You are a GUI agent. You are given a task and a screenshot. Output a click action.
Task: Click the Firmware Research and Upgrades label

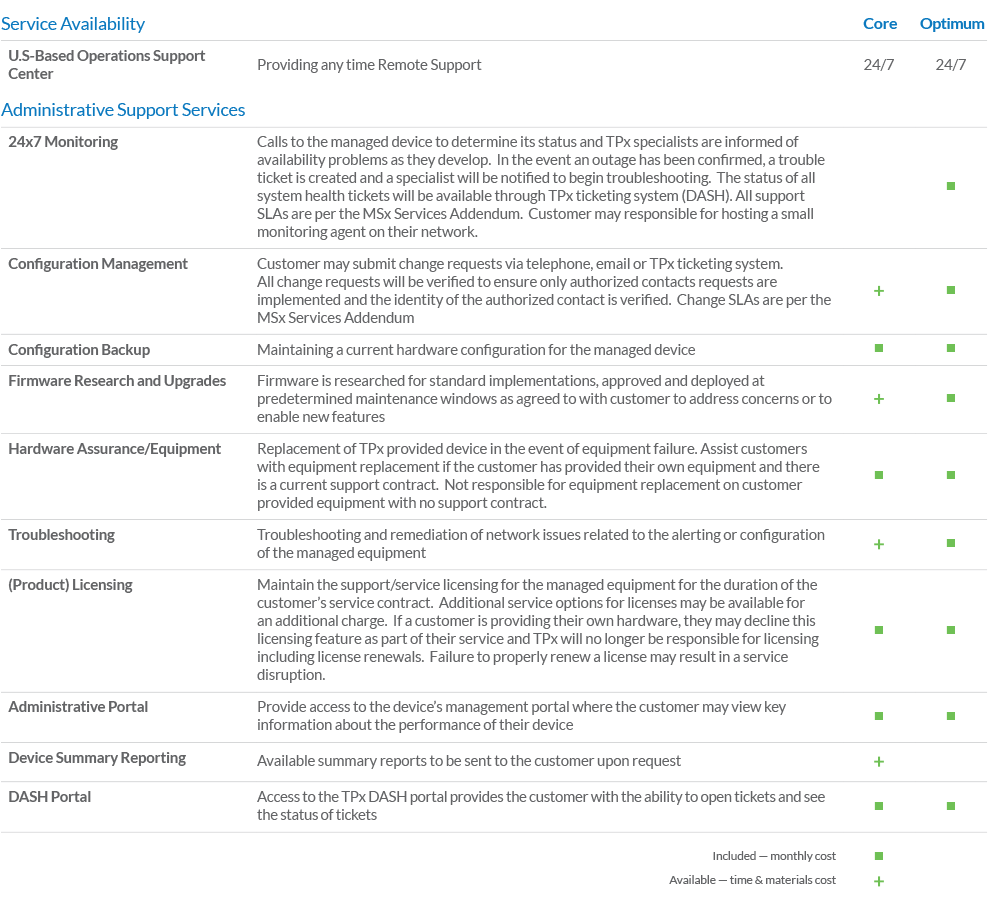(117, 381)
